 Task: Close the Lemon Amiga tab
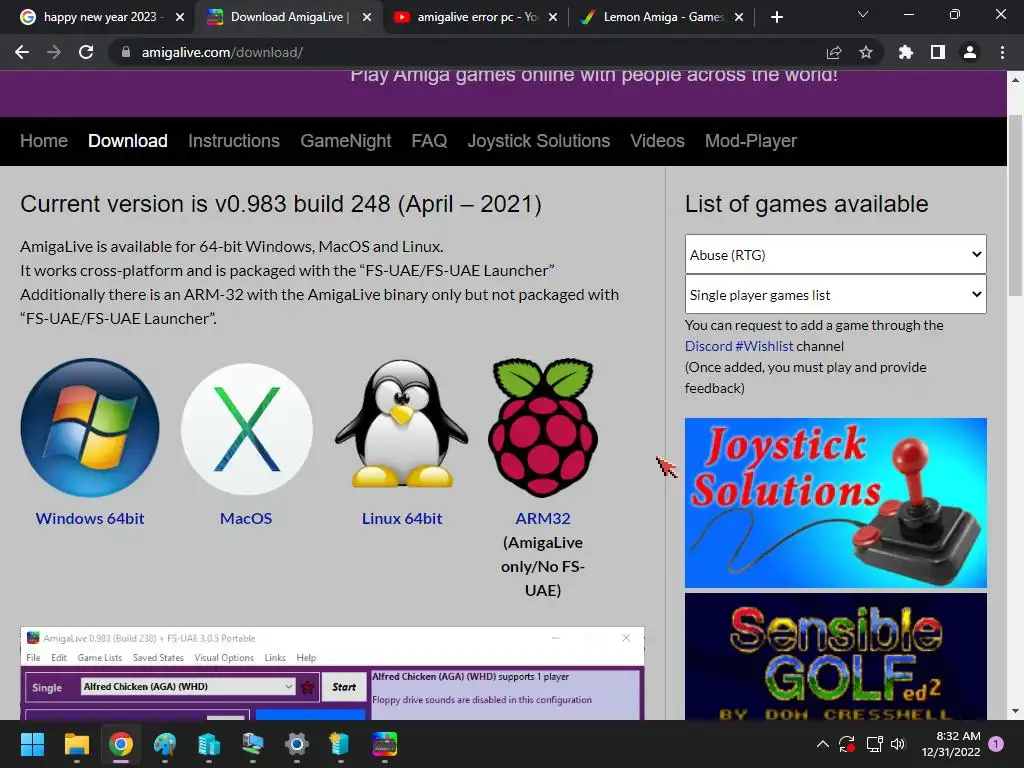739,17
